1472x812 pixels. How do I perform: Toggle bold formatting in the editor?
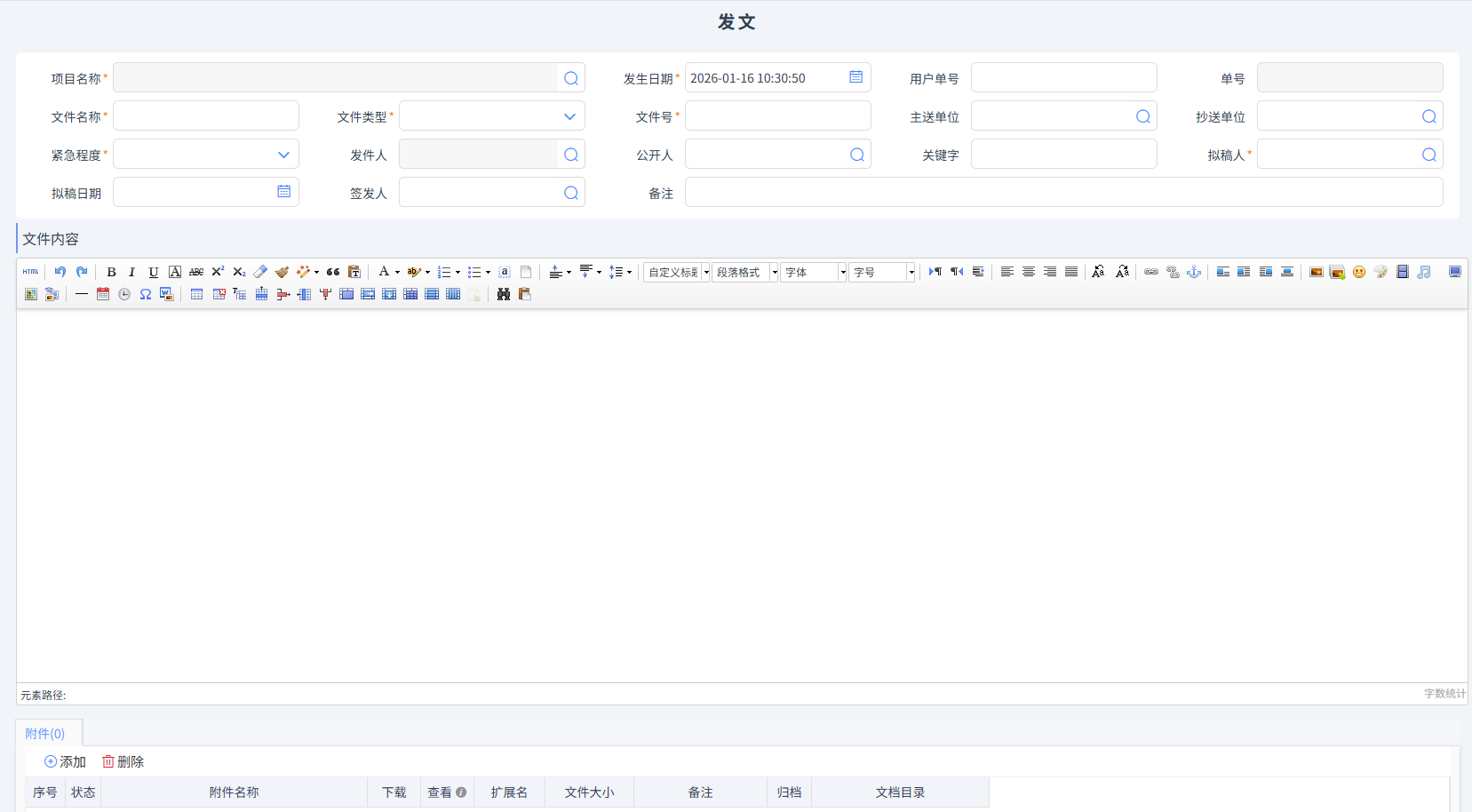coord(111,272)
